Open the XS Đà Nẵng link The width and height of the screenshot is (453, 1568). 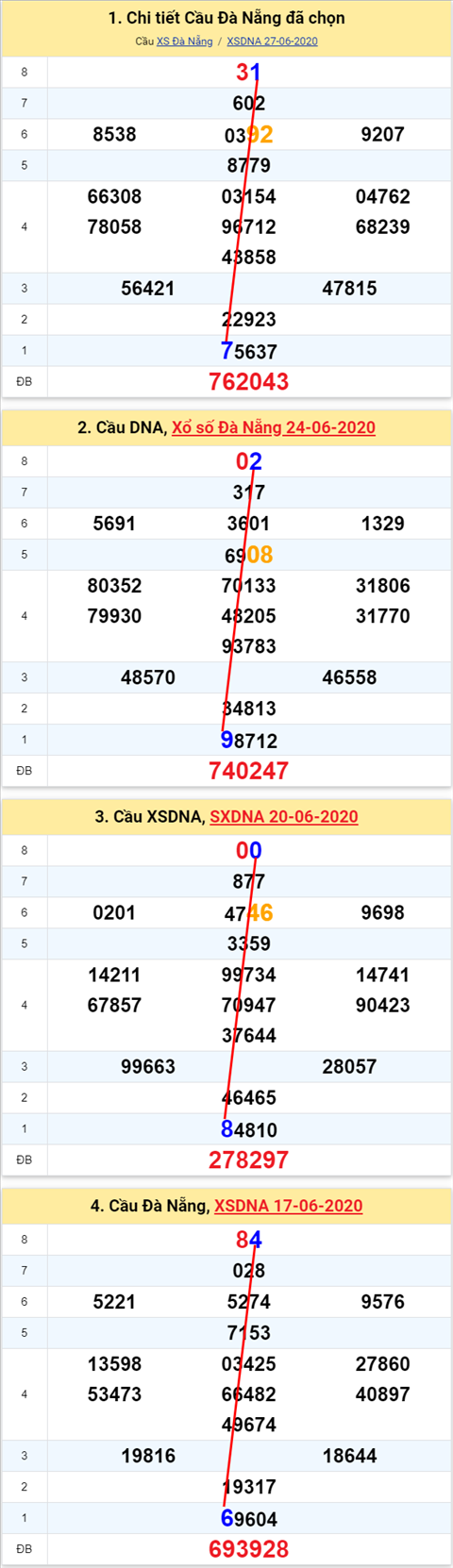pos(184,42)
